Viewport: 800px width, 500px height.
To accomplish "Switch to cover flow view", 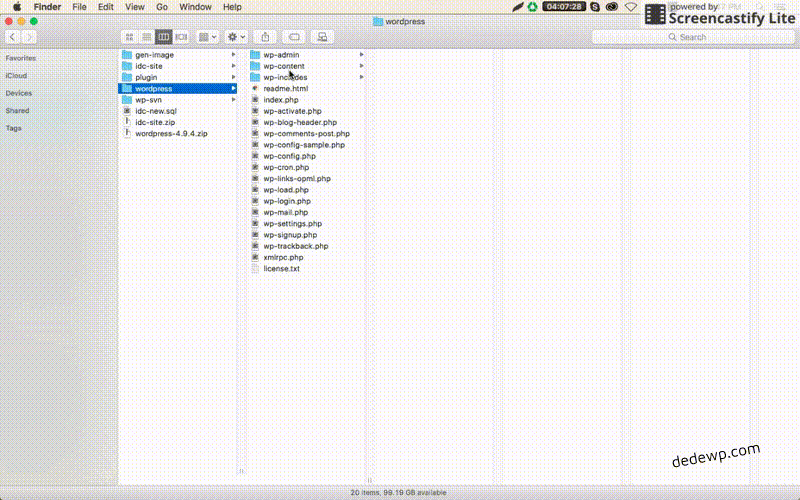I will pos(181,37).
